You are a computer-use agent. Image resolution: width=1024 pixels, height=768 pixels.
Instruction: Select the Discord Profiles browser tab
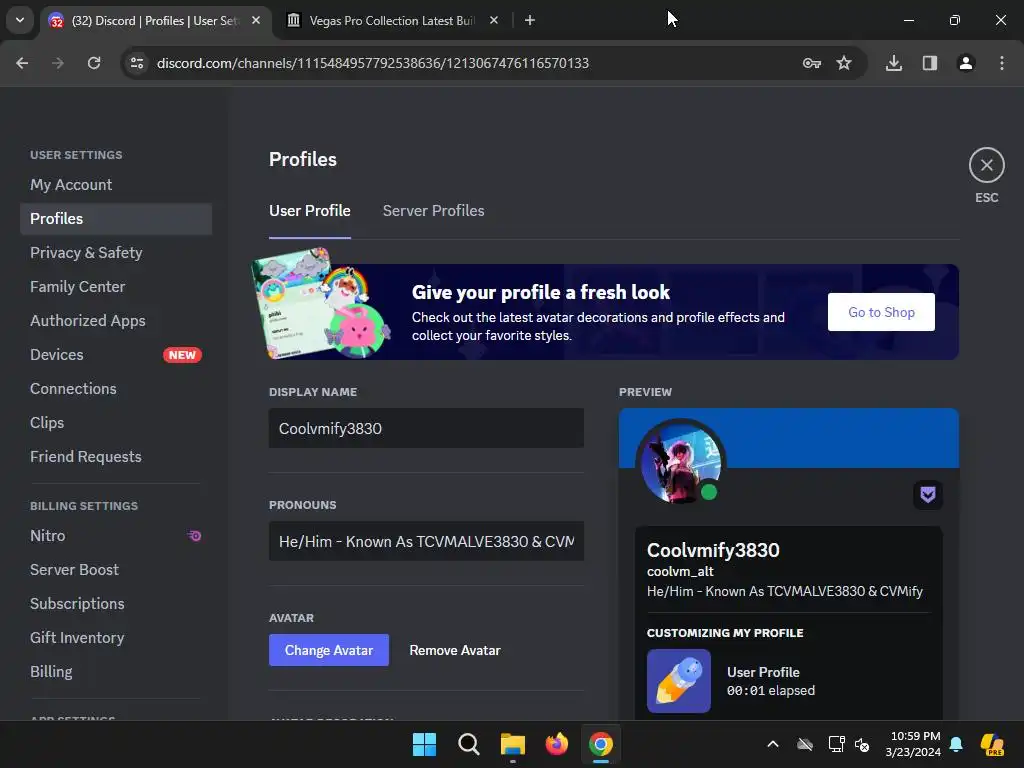coord(155,20)
